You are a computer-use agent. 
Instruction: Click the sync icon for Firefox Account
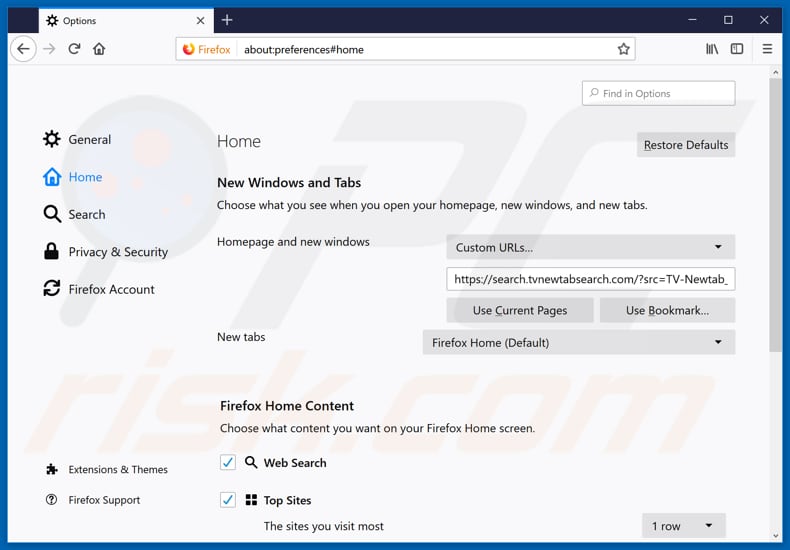(51, 289)
